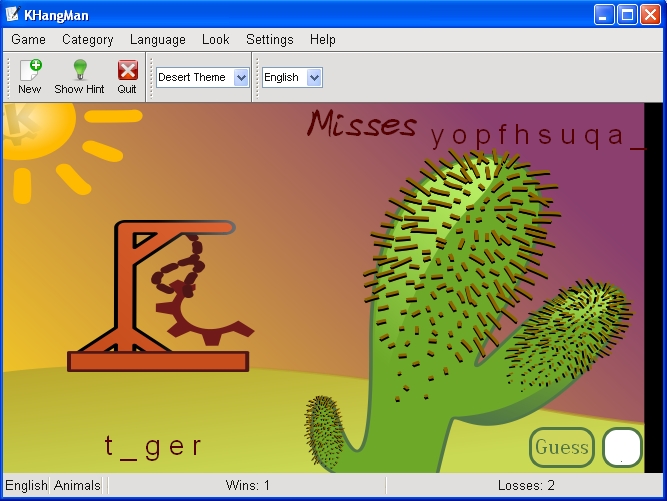Image resolution: width=667 pixels, height=501 pixels.
Task: Click the Losses counter in status bar
Action: (x=525, y=486)
